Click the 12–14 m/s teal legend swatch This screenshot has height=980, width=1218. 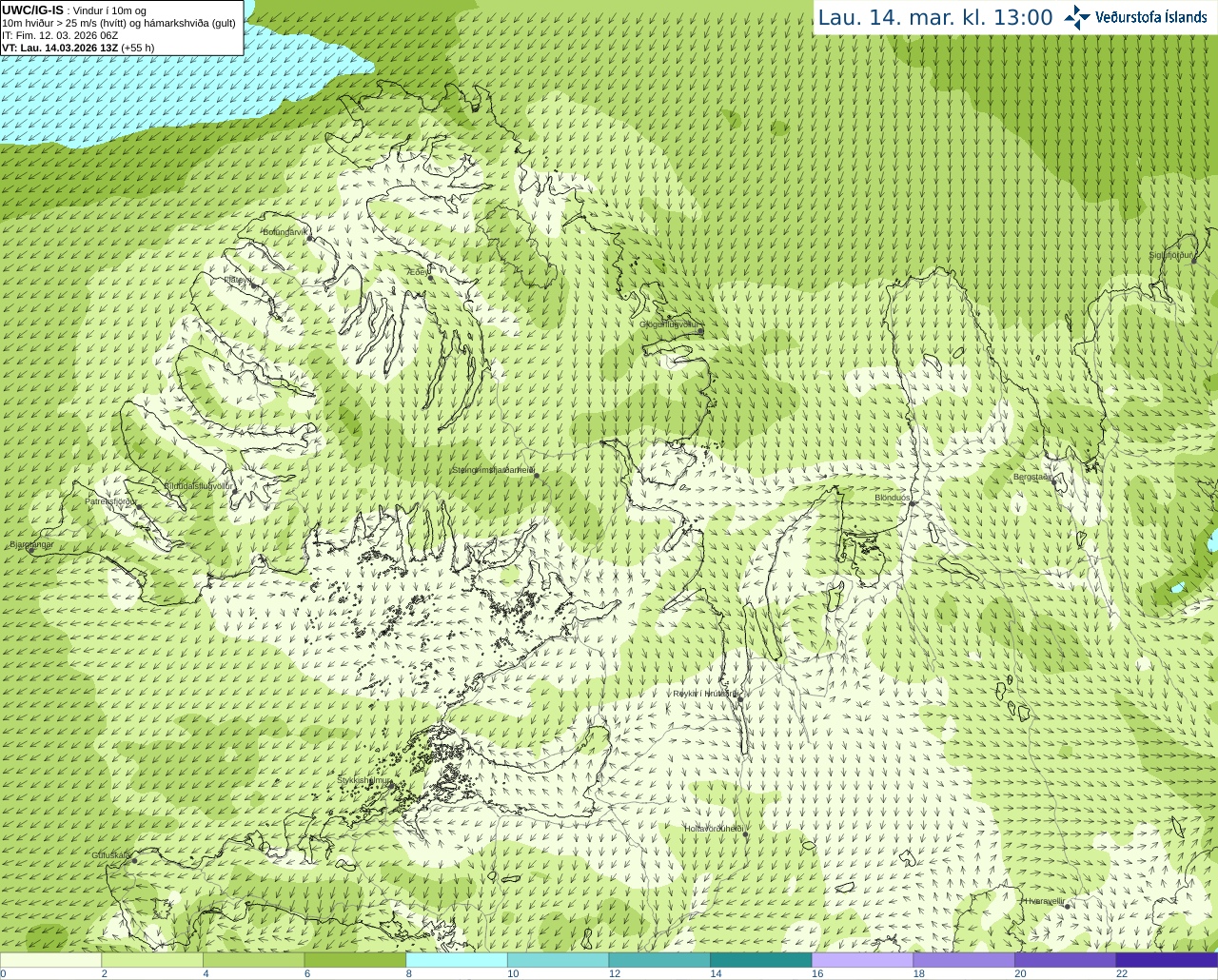pos(659,960)
